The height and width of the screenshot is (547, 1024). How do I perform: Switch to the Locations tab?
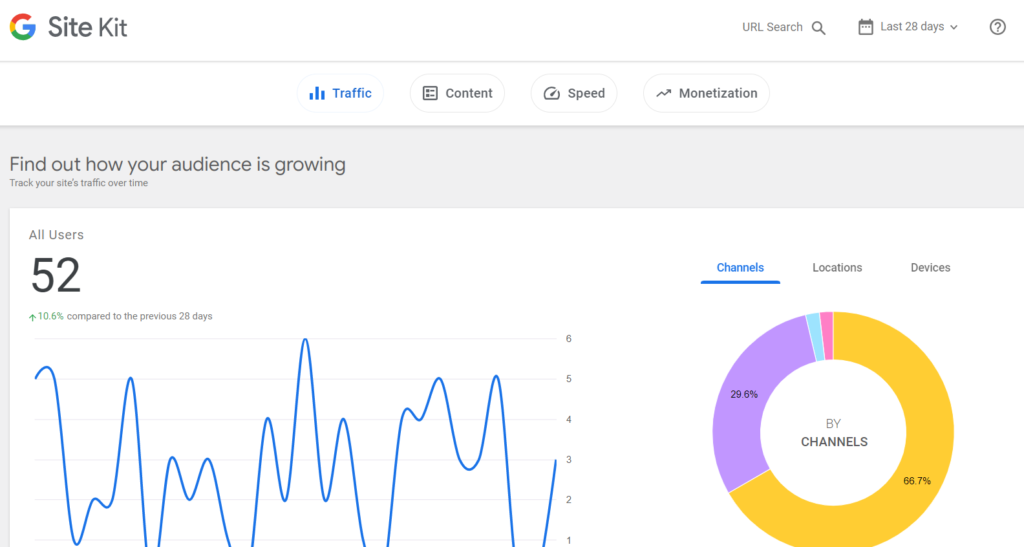pos(837,268)
